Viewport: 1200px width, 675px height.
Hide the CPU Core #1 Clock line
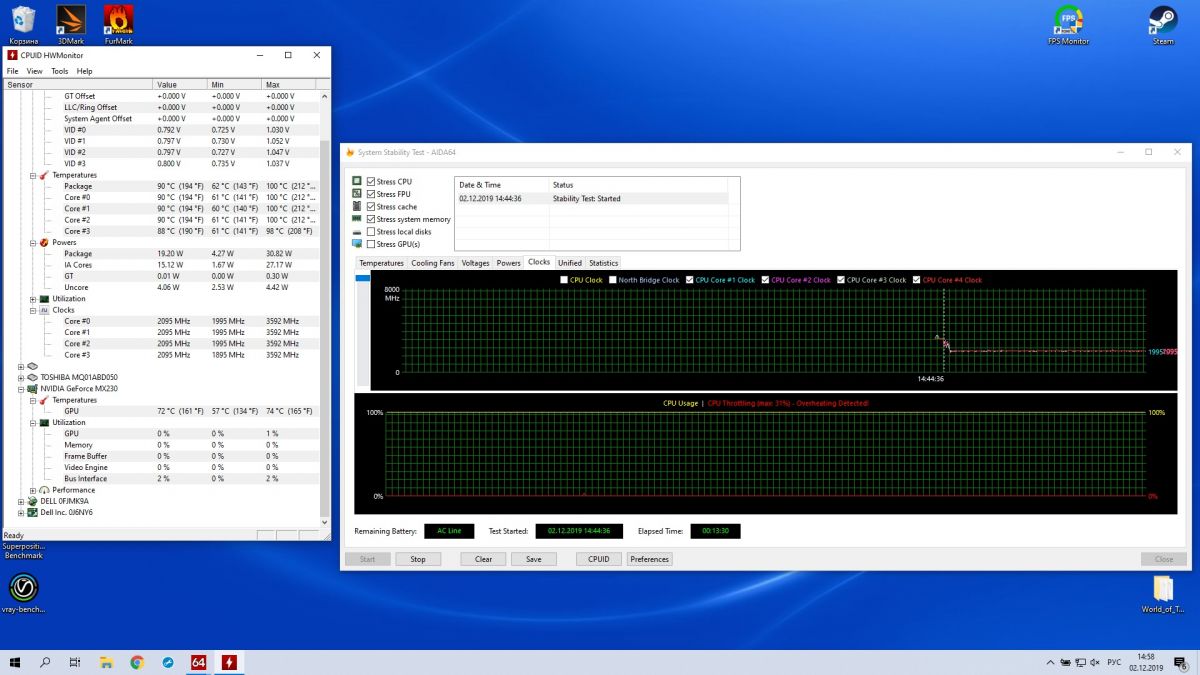point(690,280)
